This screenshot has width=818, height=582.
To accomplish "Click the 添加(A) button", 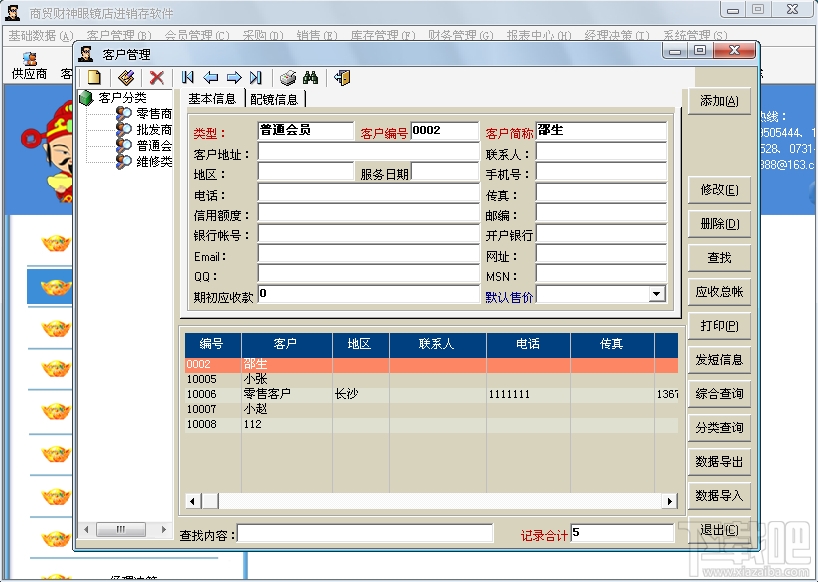I will pos(719,101).
